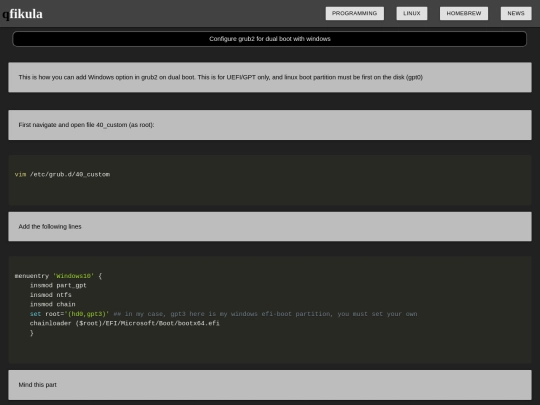Click the title 'Configure grub2 for dual boot with windows'
Image resolution: width=540 pixels, height=405 pixels.
[270, 39]
